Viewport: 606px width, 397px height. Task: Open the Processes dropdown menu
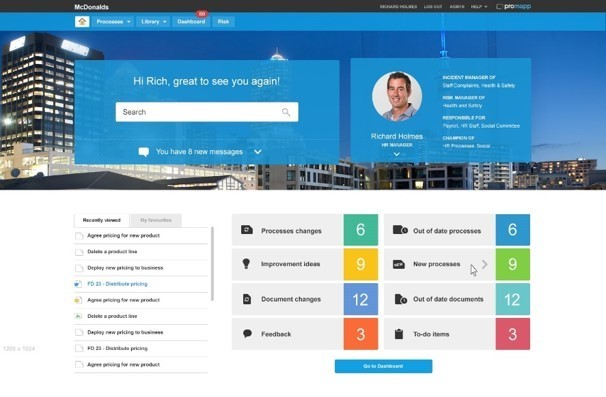click(113, 22)
